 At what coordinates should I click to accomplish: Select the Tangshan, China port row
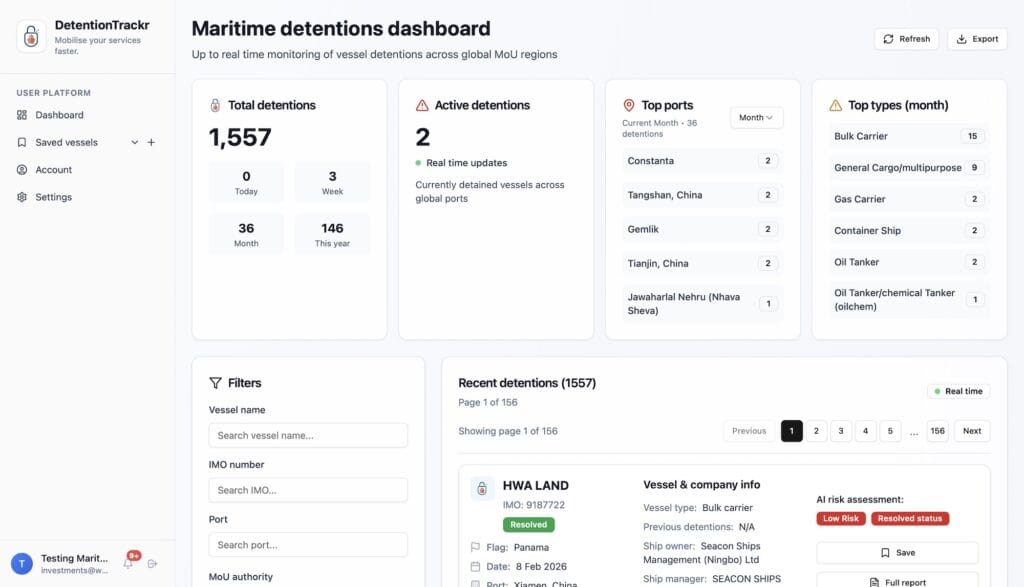pos(703,195)
